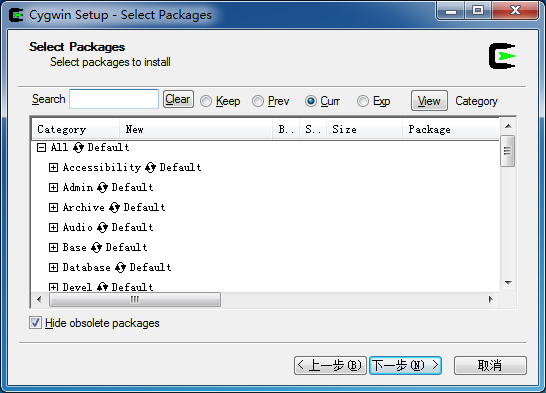The image size is (546, 393).
Task: Click the cycle icon next to Archive
Action: [114, 208]
